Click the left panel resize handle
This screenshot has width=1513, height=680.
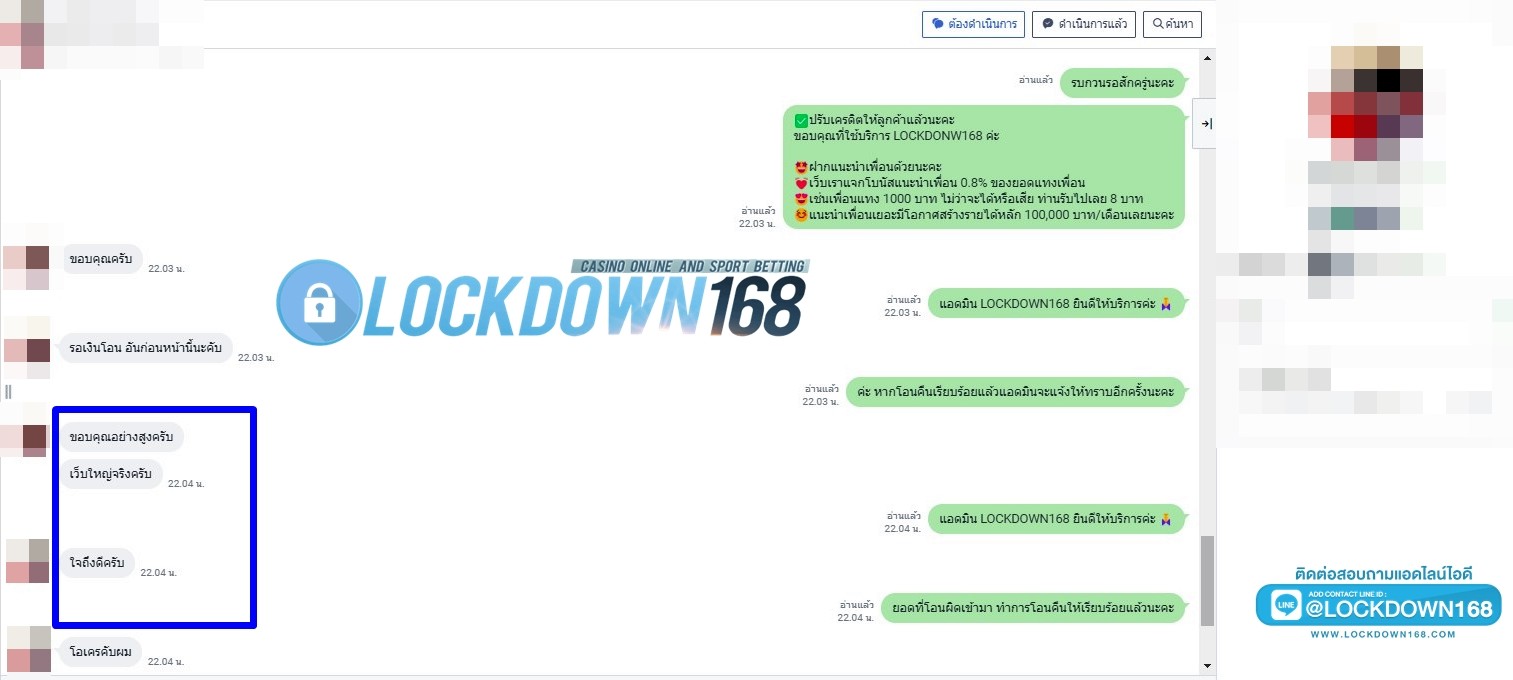(x=7, y=391)
